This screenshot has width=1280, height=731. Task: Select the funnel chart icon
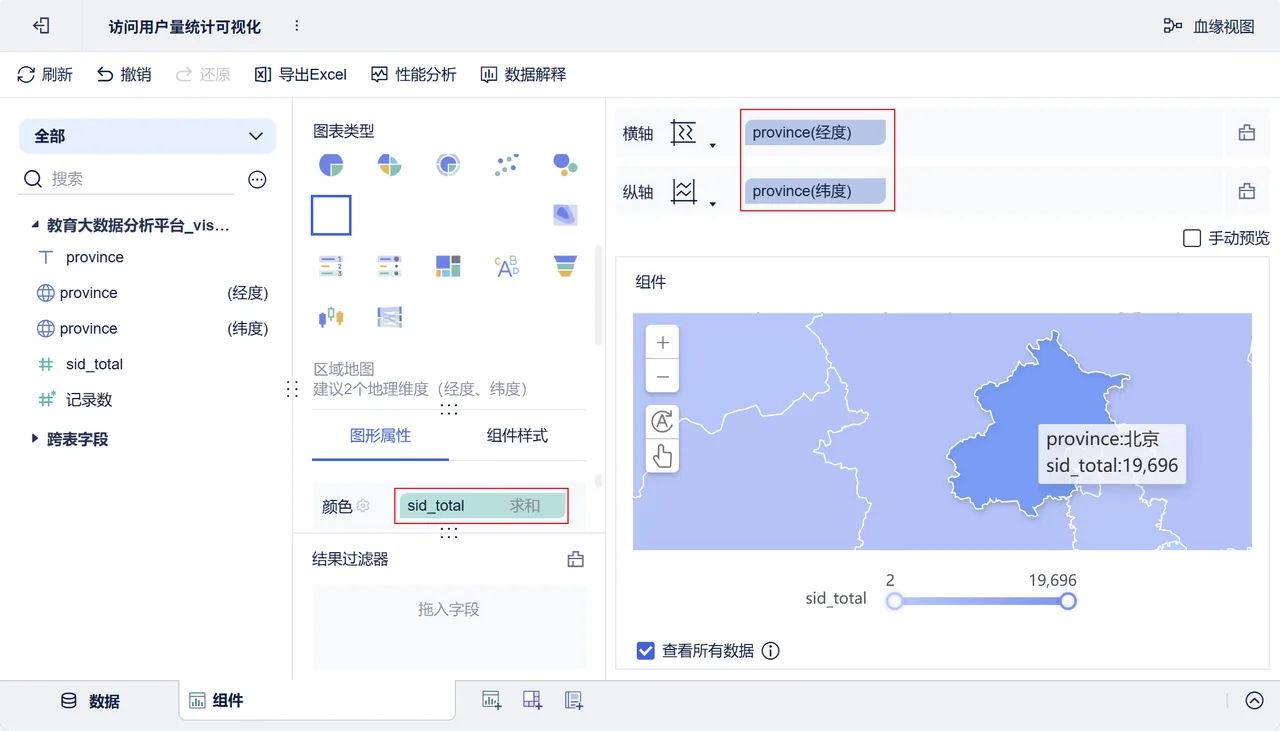pyautogui.click(x=565, y=266)
